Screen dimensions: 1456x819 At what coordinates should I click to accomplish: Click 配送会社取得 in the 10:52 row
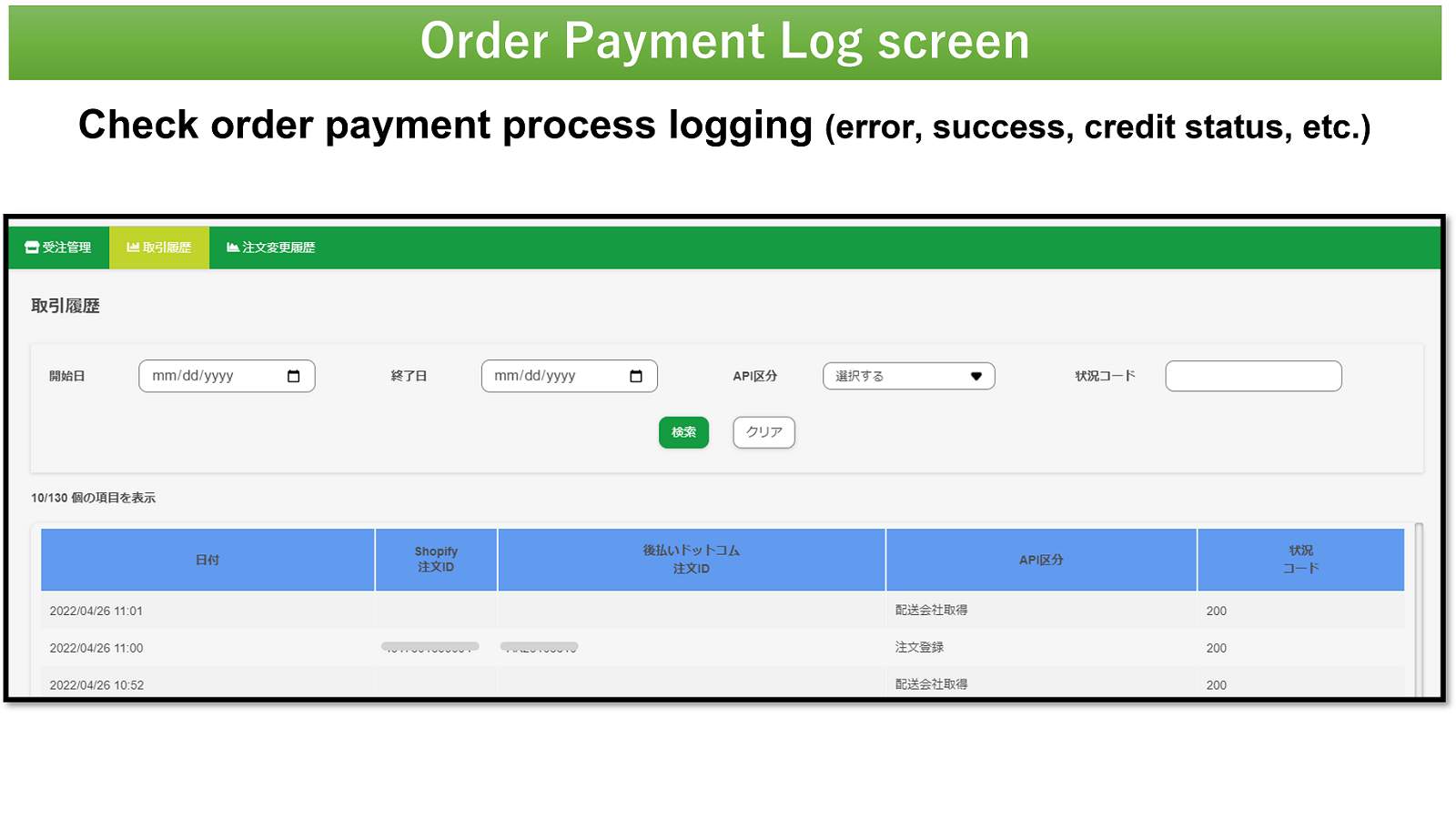pyautogui.click(x=931, y=684)
